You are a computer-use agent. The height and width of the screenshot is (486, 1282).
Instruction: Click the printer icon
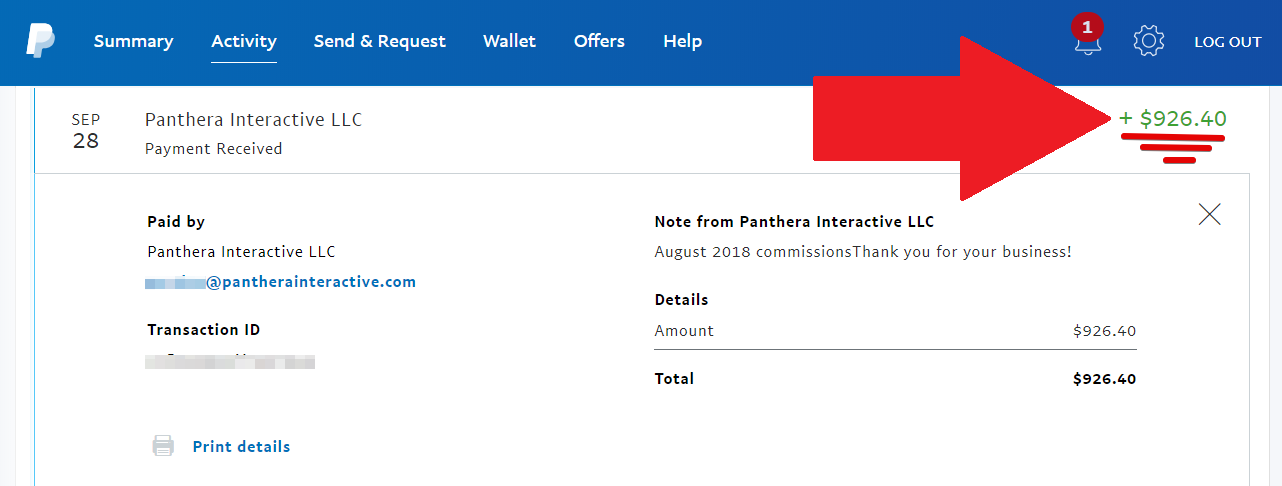pyautogui.click(x=162, y=446)
